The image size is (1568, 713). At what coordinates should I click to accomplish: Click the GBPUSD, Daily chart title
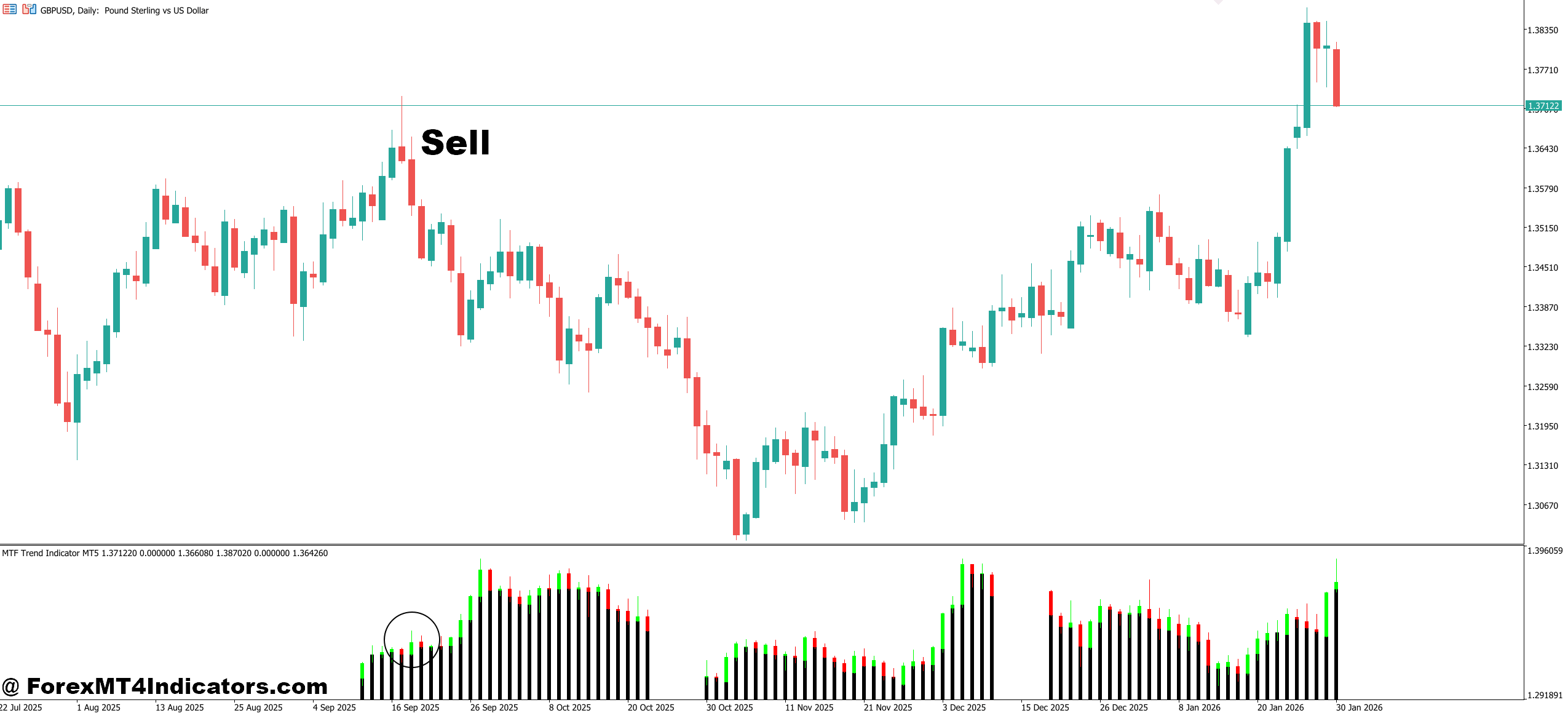124,10
